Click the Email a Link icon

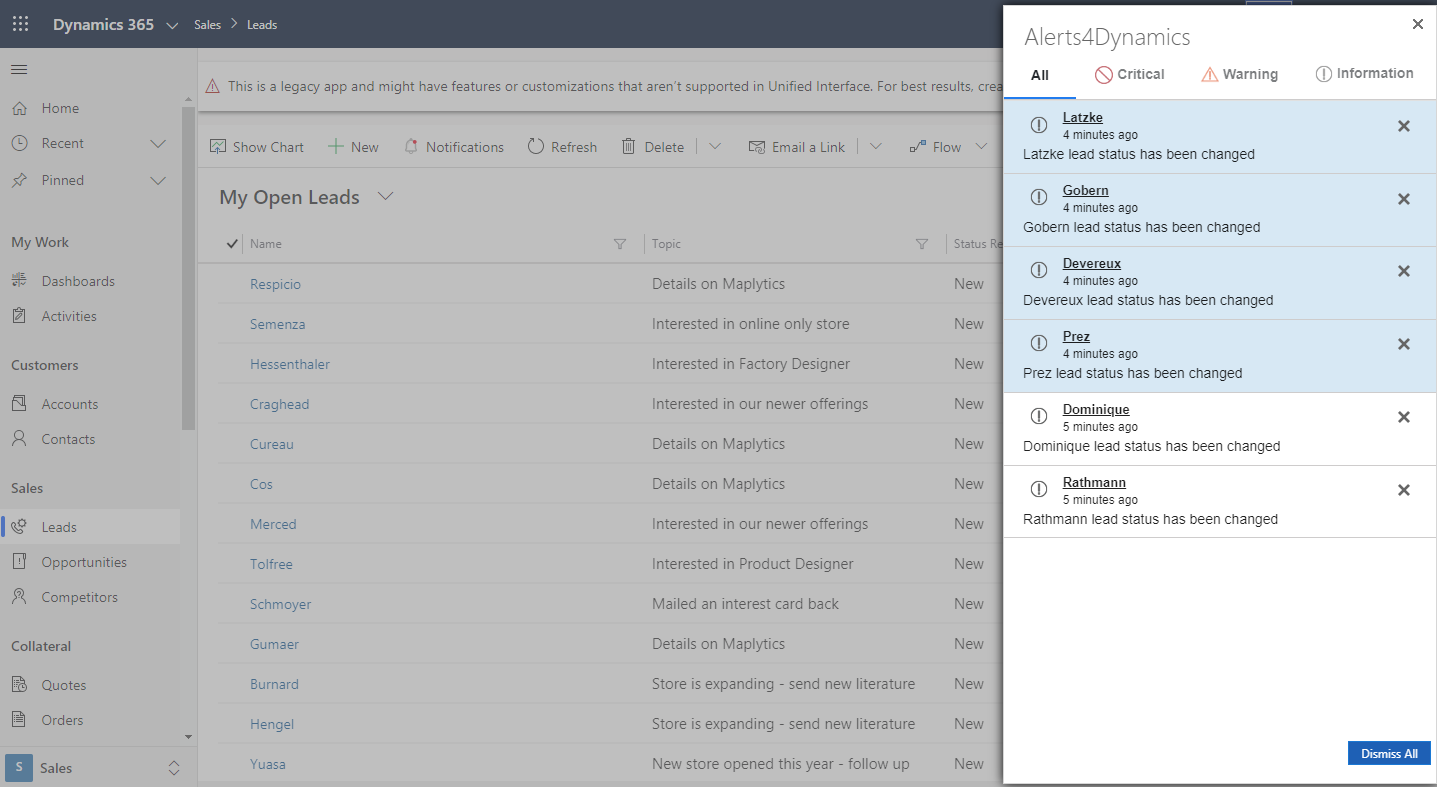point(757,147)
